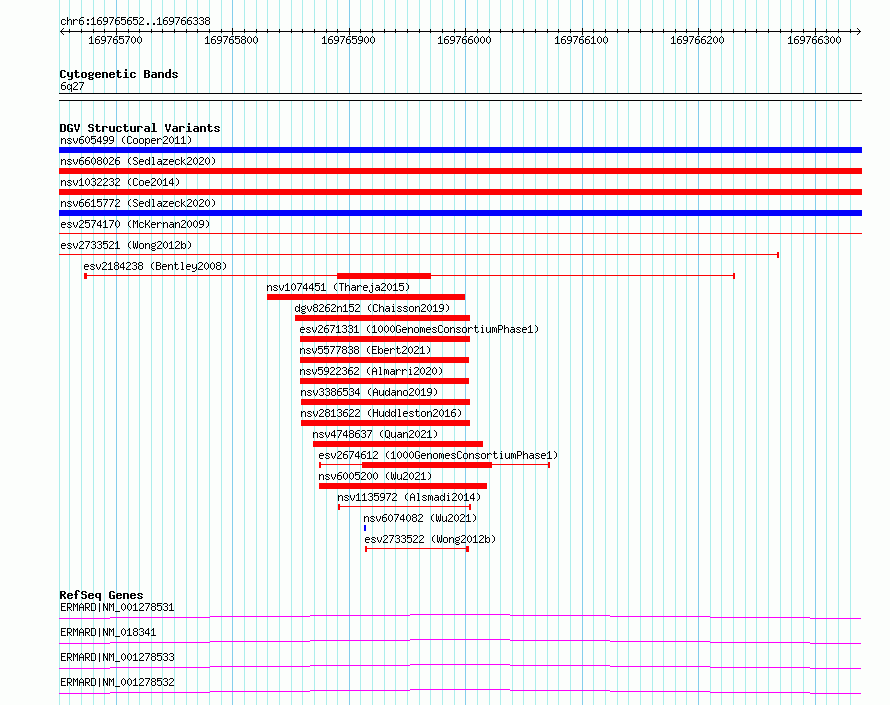Open nsv6005200 (Wu2021) variant label
The image size is (890, 705).
375,476
